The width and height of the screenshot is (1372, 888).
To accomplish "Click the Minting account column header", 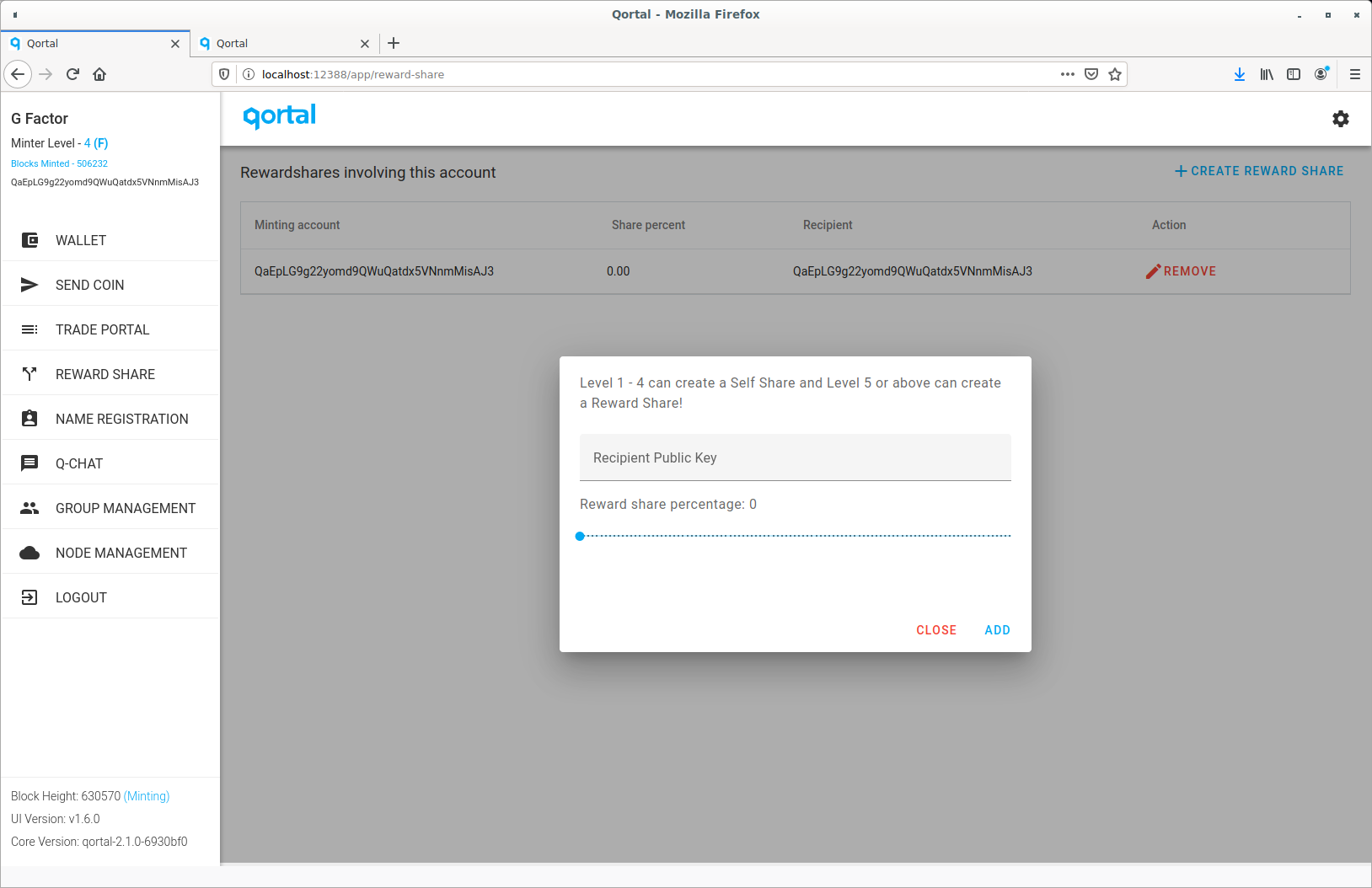I will [x=297, y=225].
